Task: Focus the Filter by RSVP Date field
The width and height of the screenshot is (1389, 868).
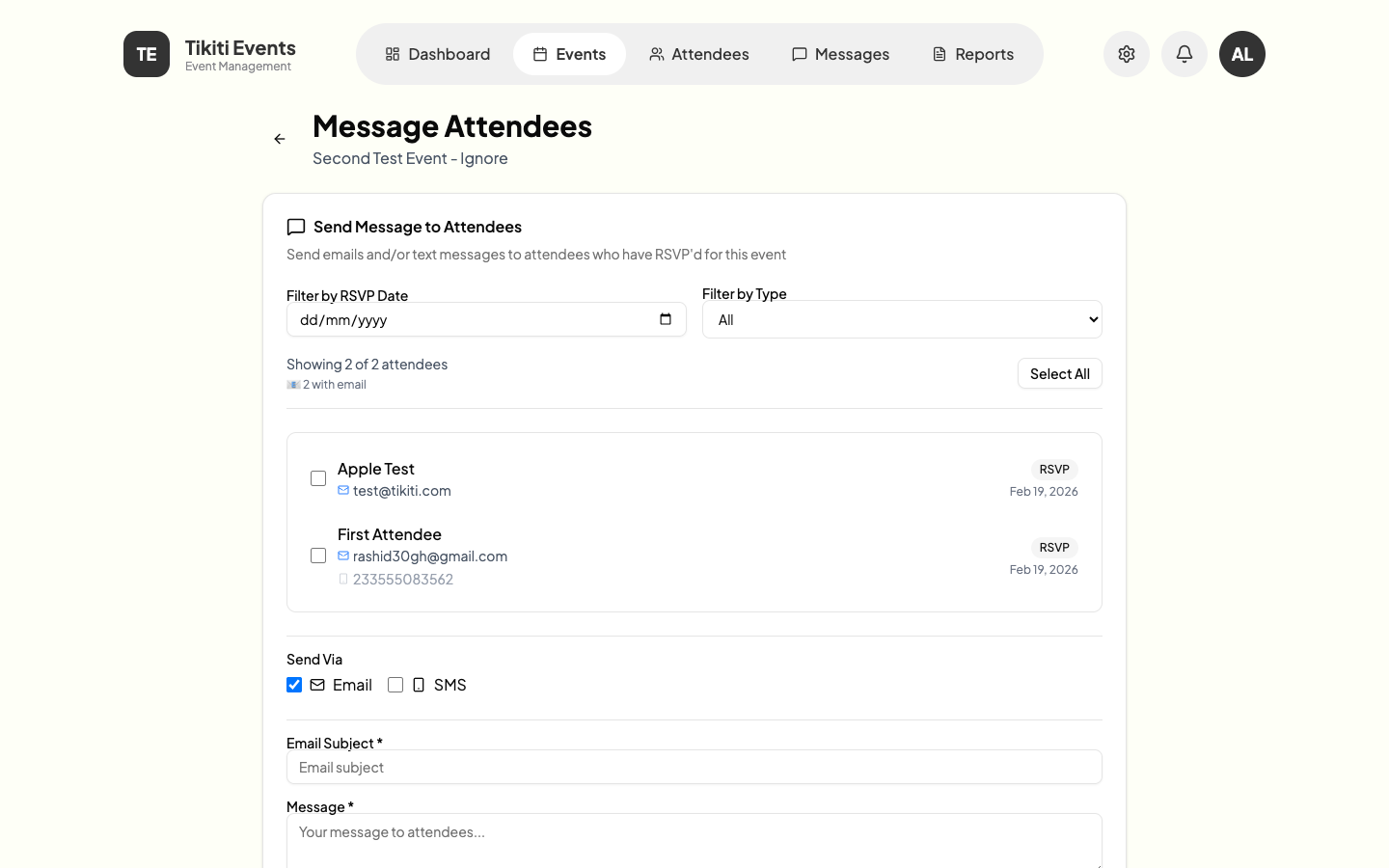Action: click(486, 319)
